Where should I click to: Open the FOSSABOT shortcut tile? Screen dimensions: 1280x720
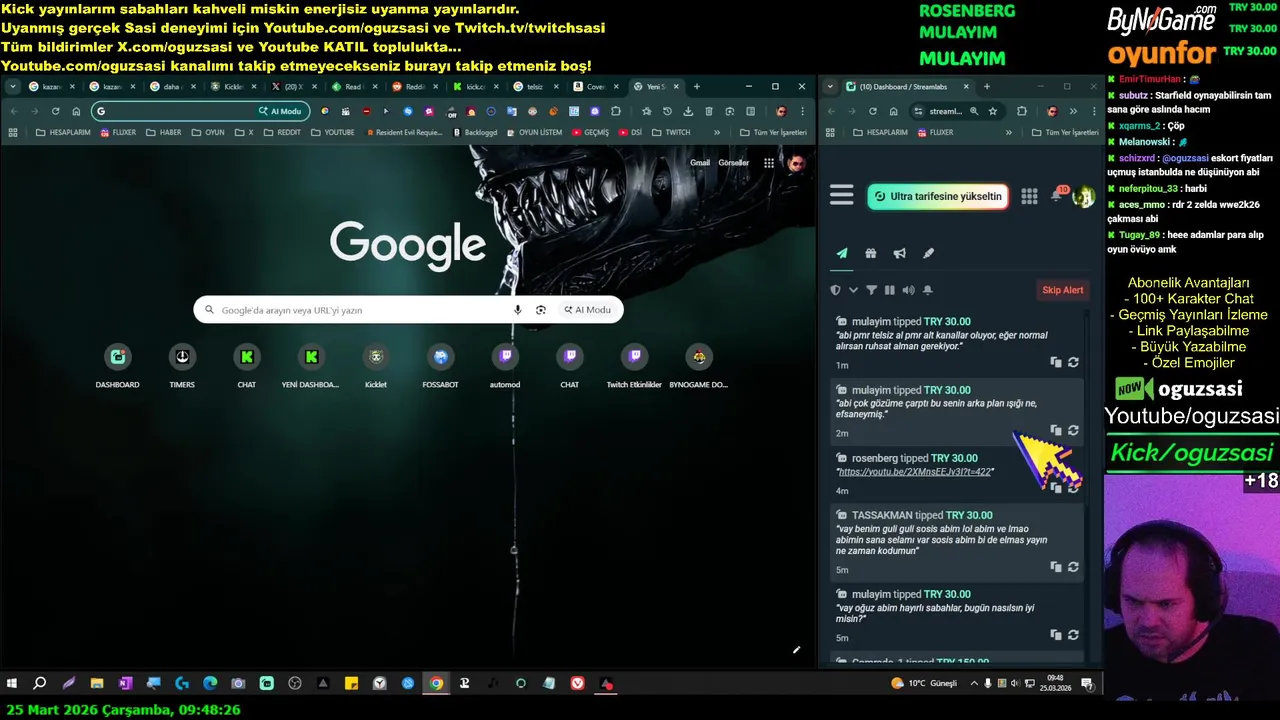(440, 366)
